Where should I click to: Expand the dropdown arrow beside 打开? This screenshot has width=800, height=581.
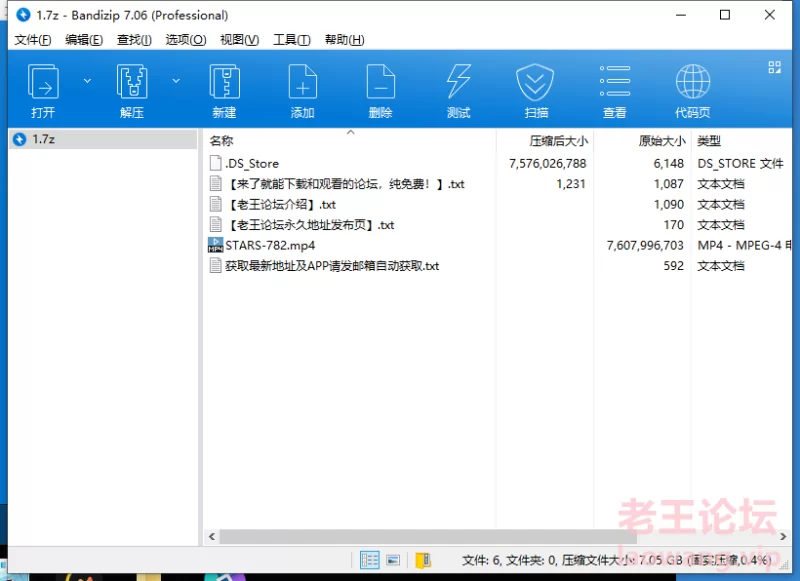coord(87,81)
